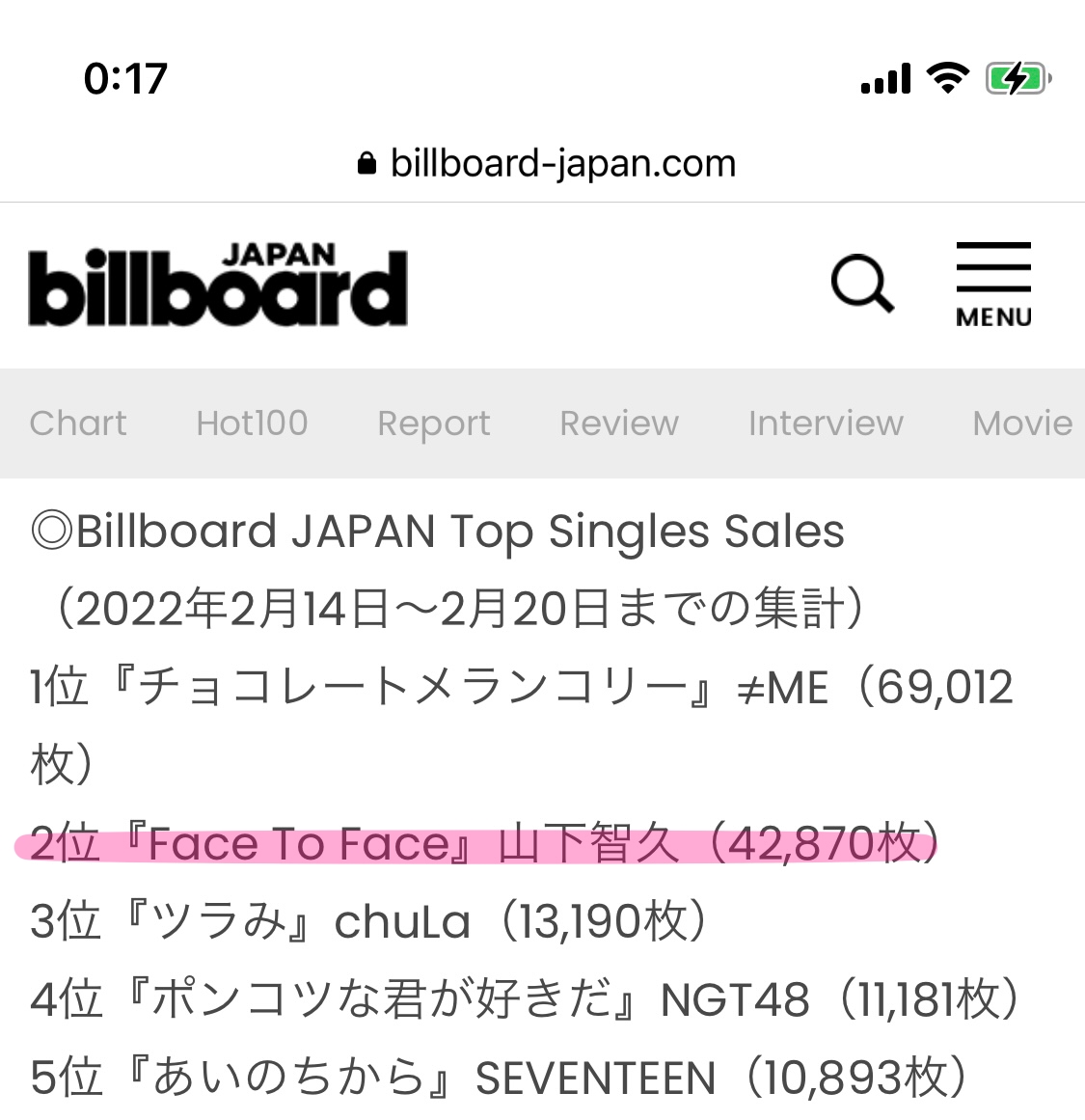Open the Movie tab

point(1022,423)
